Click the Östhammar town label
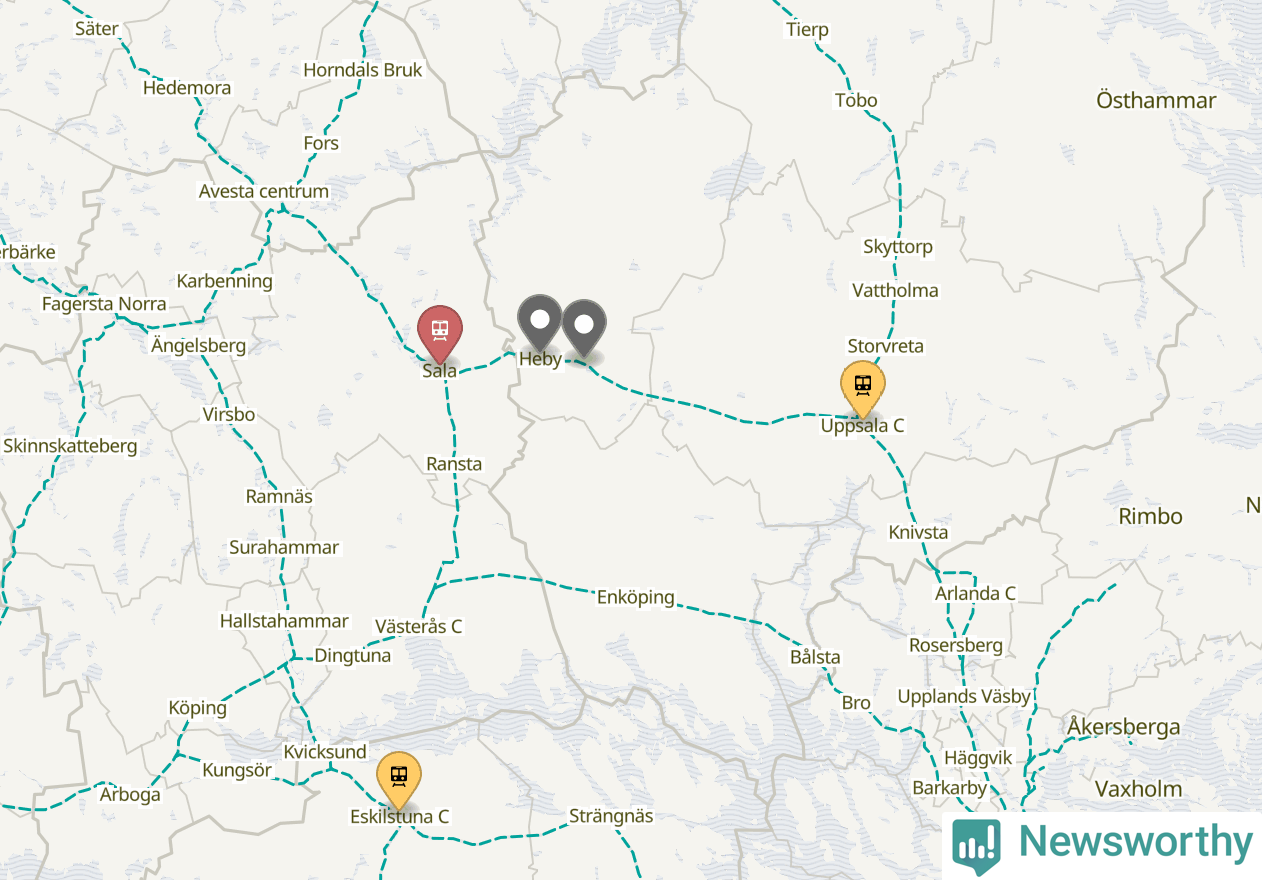Screen dimensions: 1262x880 pyautogui.click(x=1156, y=100)
